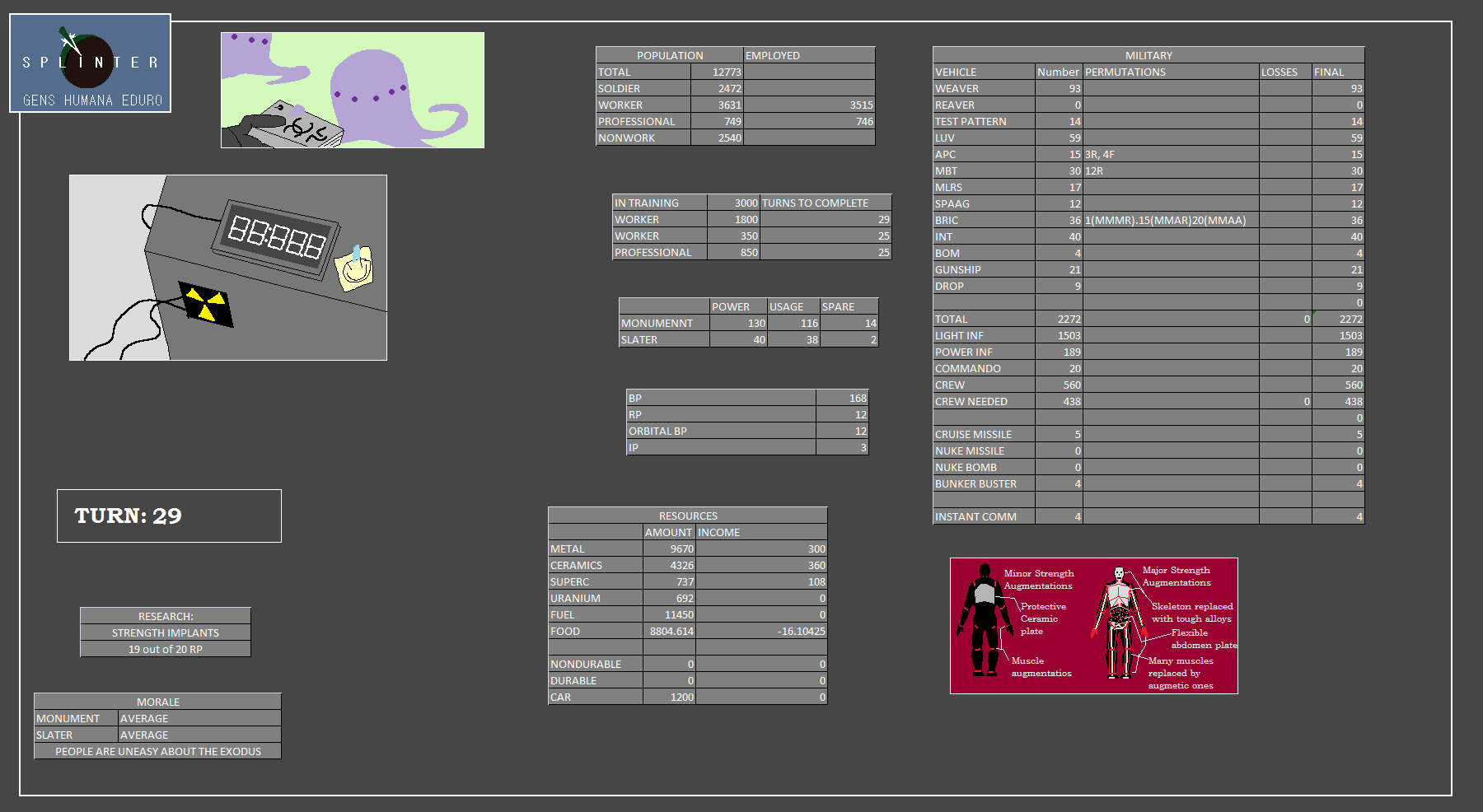This screenshot has height=812, width=1483.
Task: Click the digital timer display on the bomb
Action: click(276, 237)
